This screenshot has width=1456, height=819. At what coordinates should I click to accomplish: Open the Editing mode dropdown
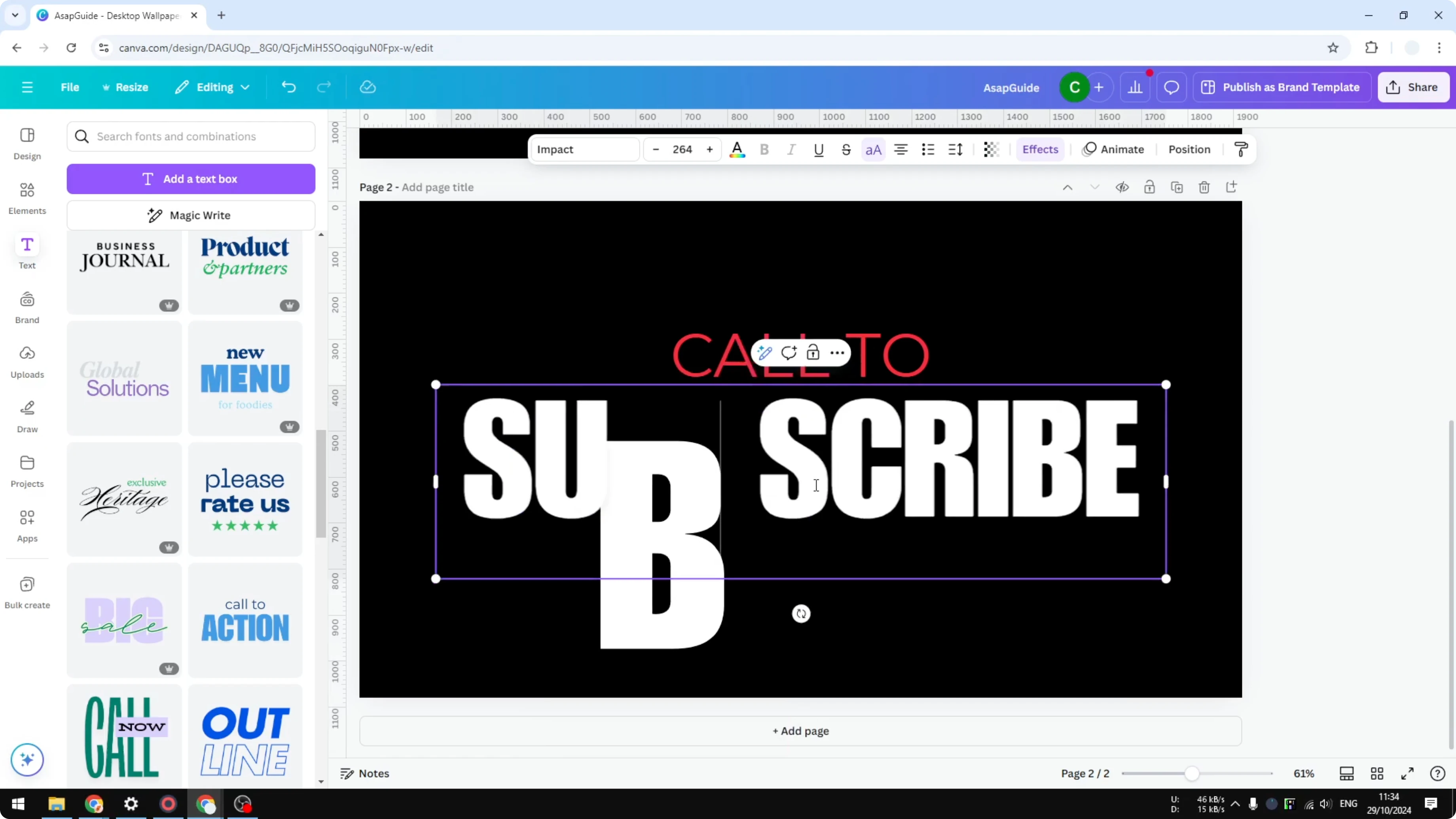pos(212,87)
